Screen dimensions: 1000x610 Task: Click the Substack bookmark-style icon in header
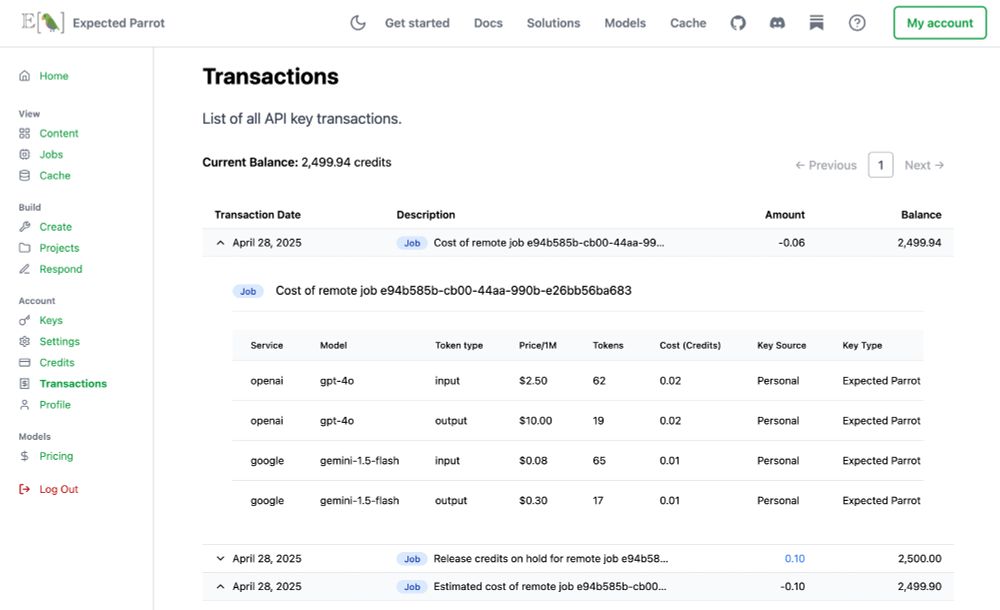coord(816,23)
